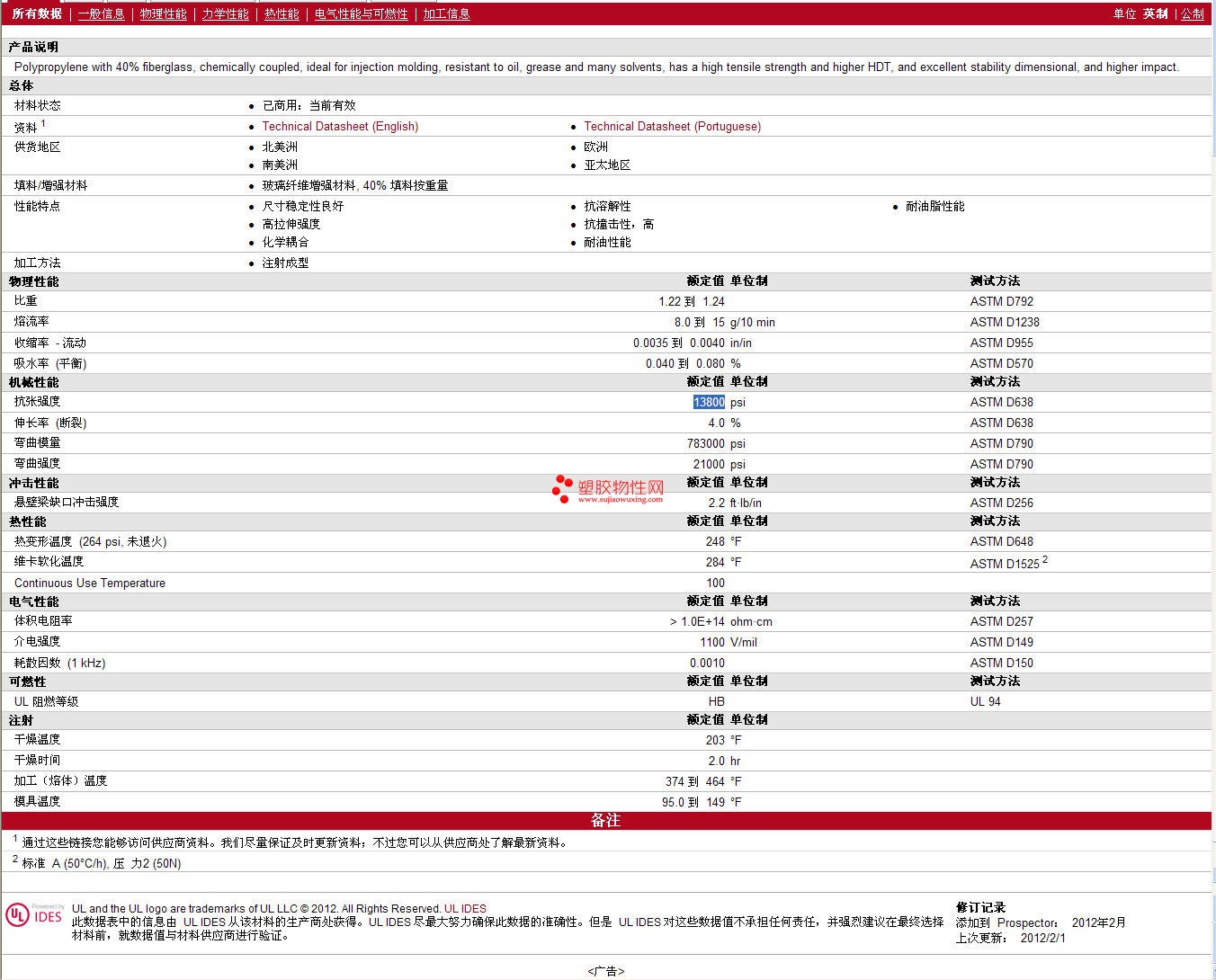
Task: Open Technical Datasheet (Portuguese) link
Action: [672, 127]
